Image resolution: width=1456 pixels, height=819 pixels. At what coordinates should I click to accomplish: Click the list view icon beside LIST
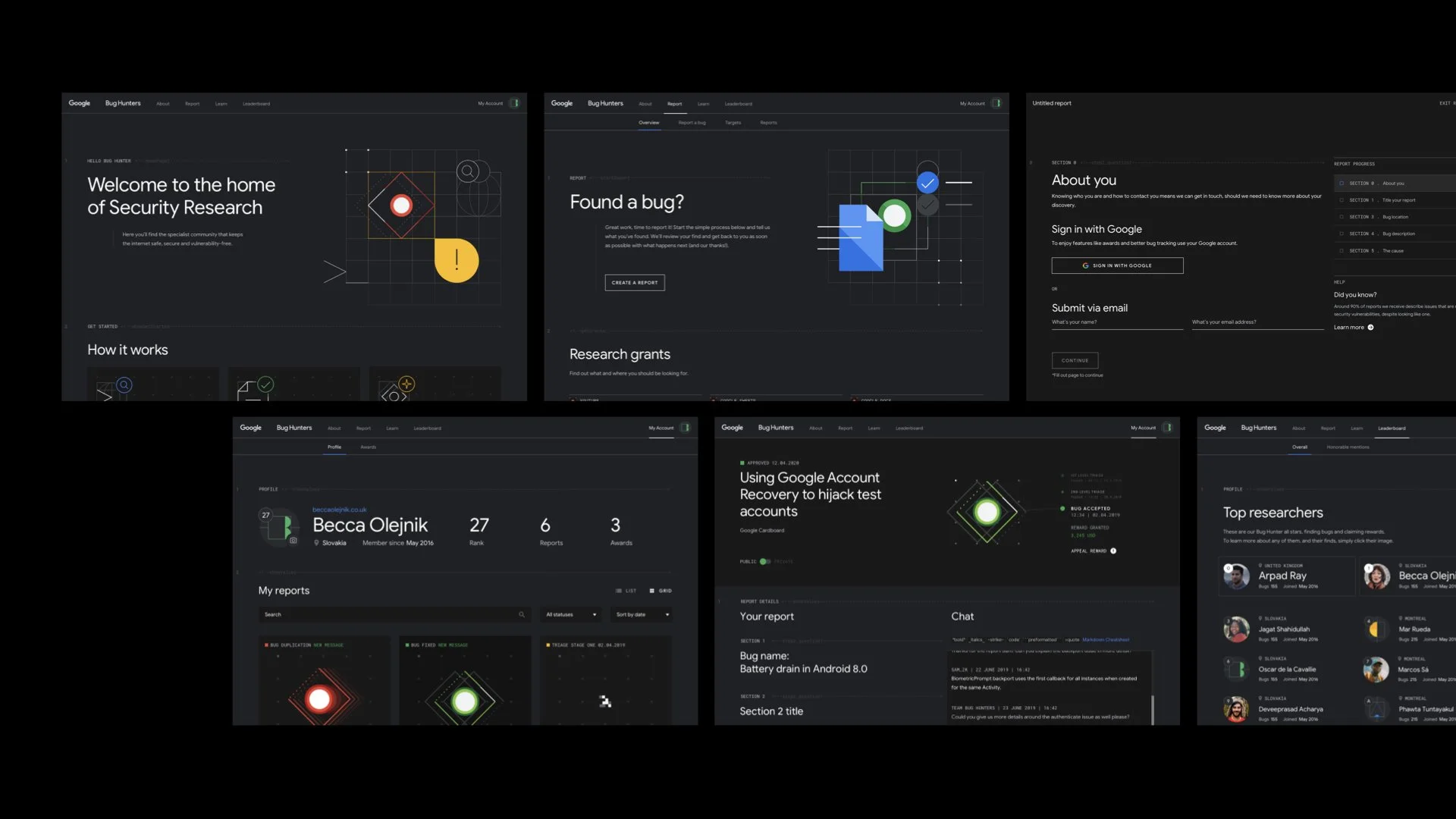[619, 591]
